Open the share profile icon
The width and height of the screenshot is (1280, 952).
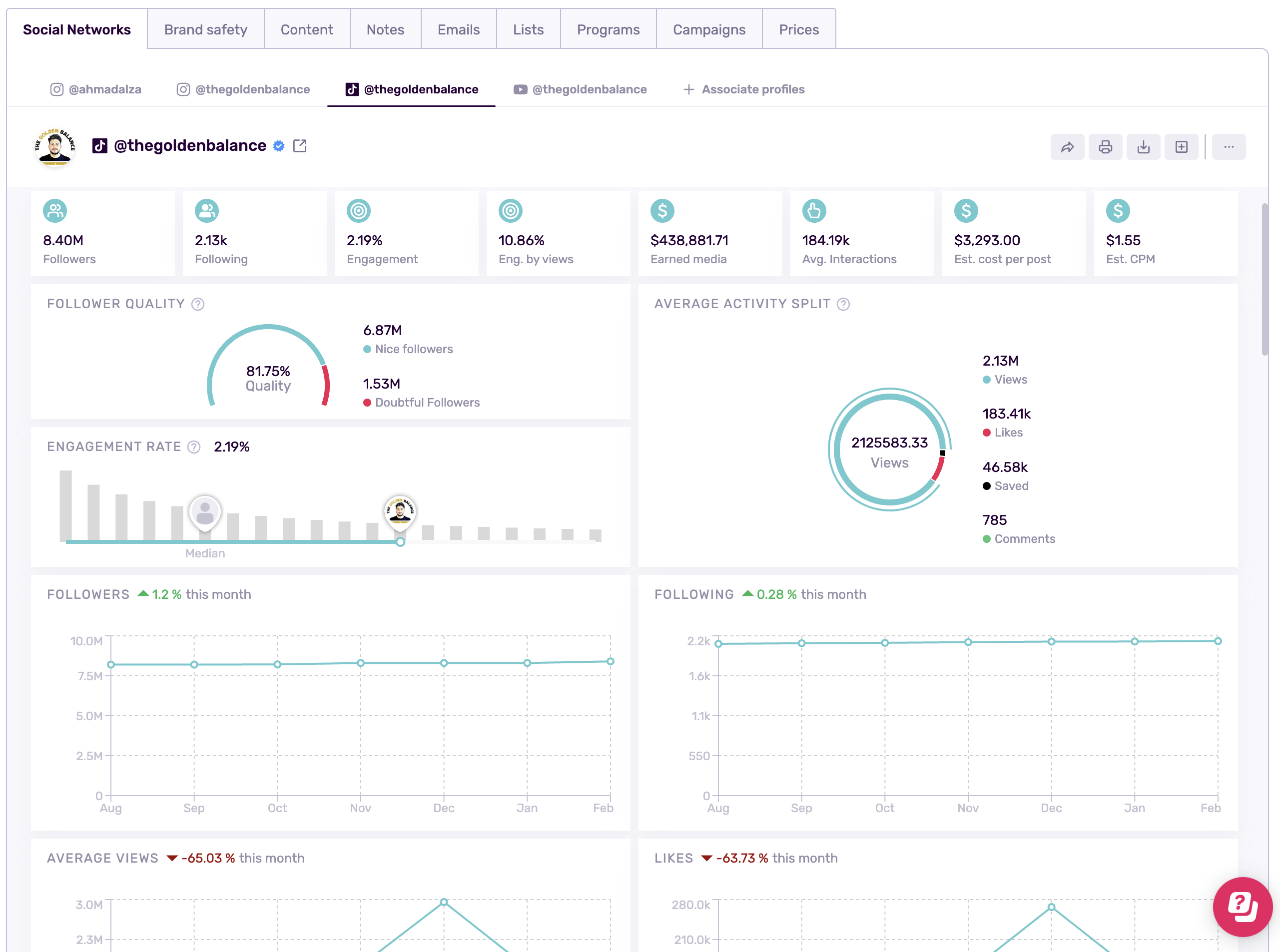pyautogui.click(x=1067, y=147)
